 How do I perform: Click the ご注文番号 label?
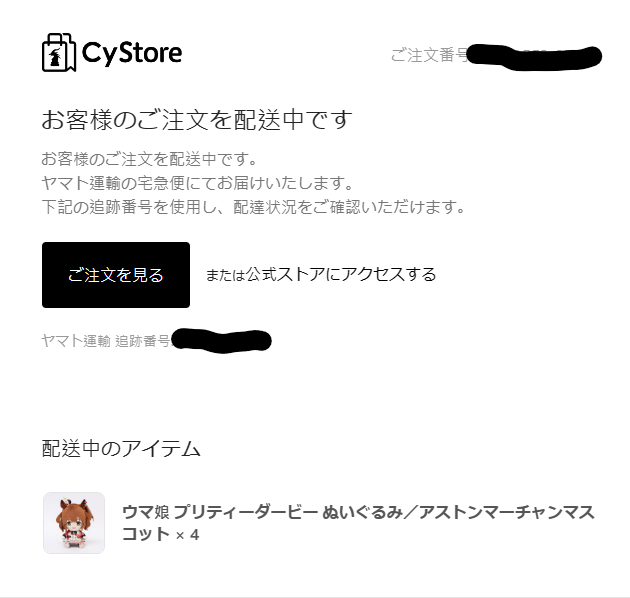429,55
